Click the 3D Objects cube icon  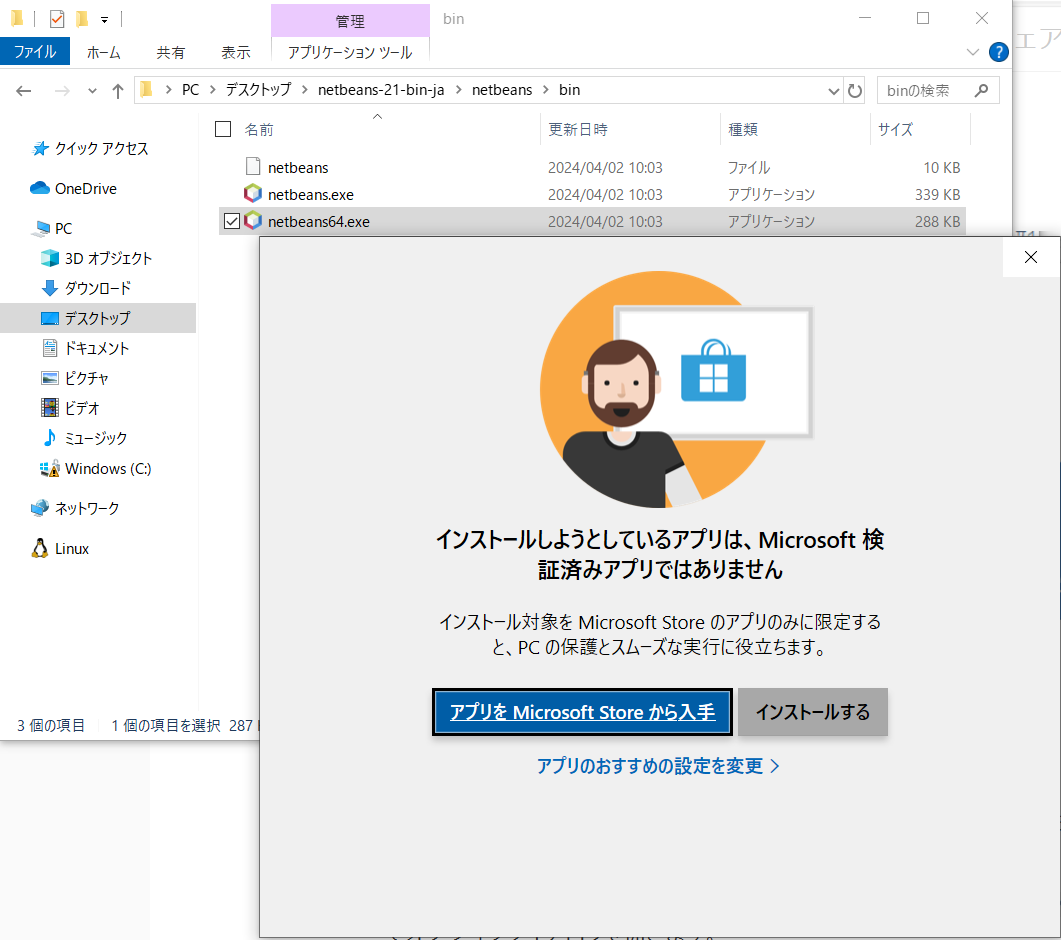pyautogui.click(x=49, y=258)
